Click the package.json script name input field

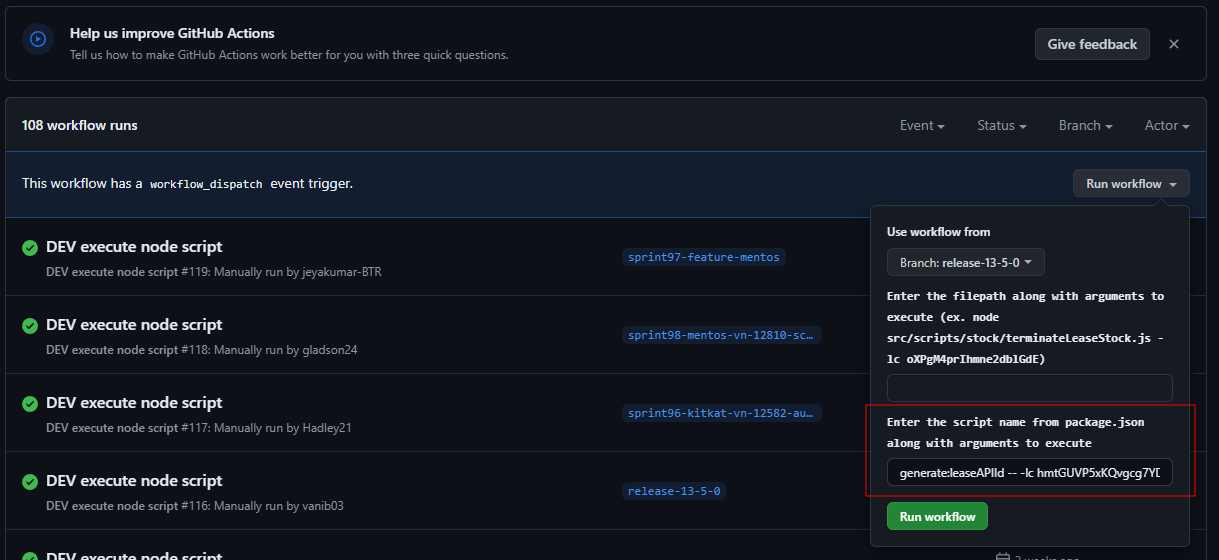pos(1030,472)
